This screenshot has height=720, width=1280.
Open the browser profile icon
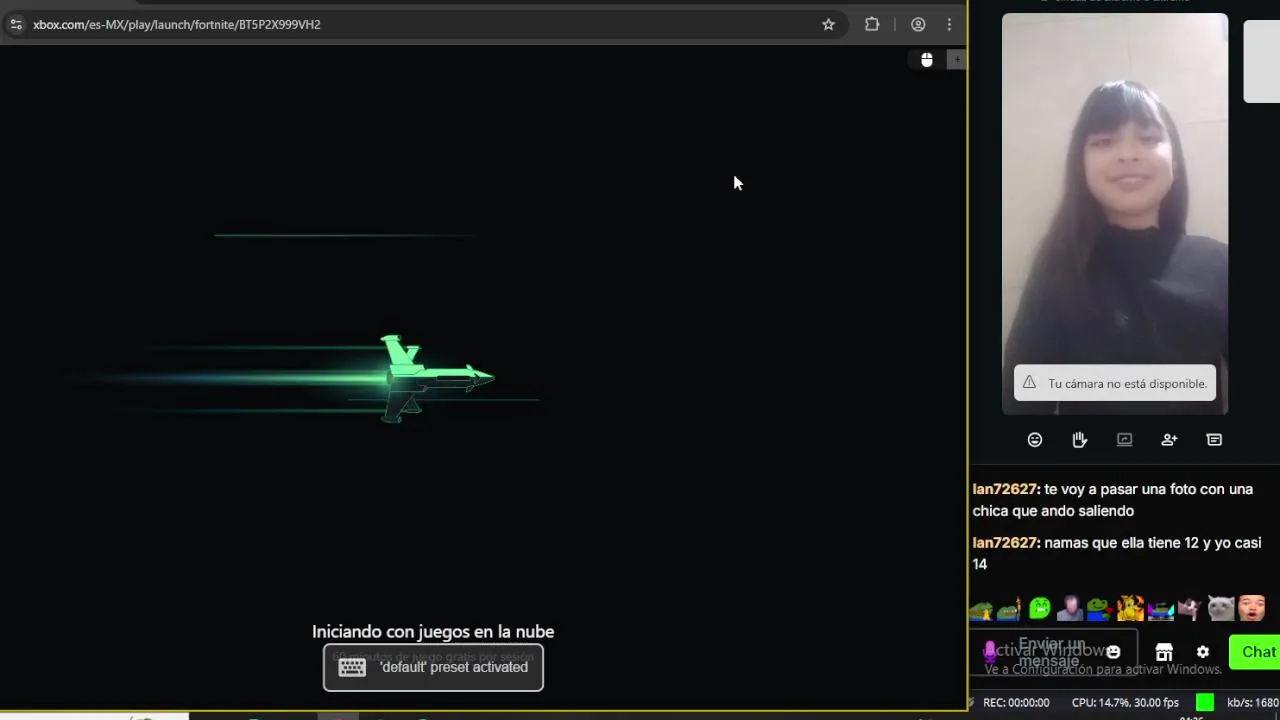[918, 24]
